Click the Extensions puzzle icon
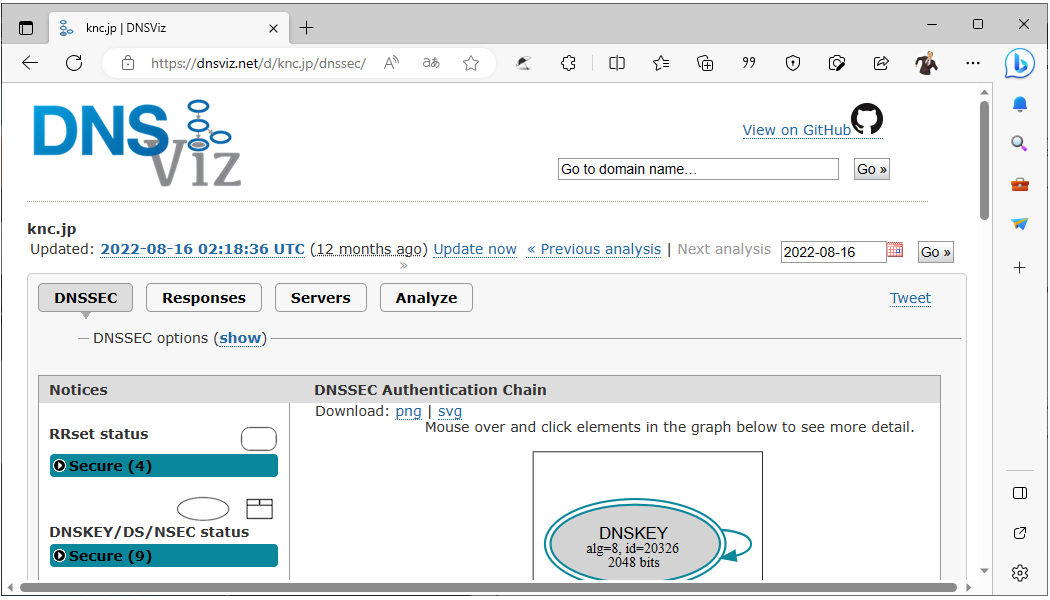 (568, 63)
